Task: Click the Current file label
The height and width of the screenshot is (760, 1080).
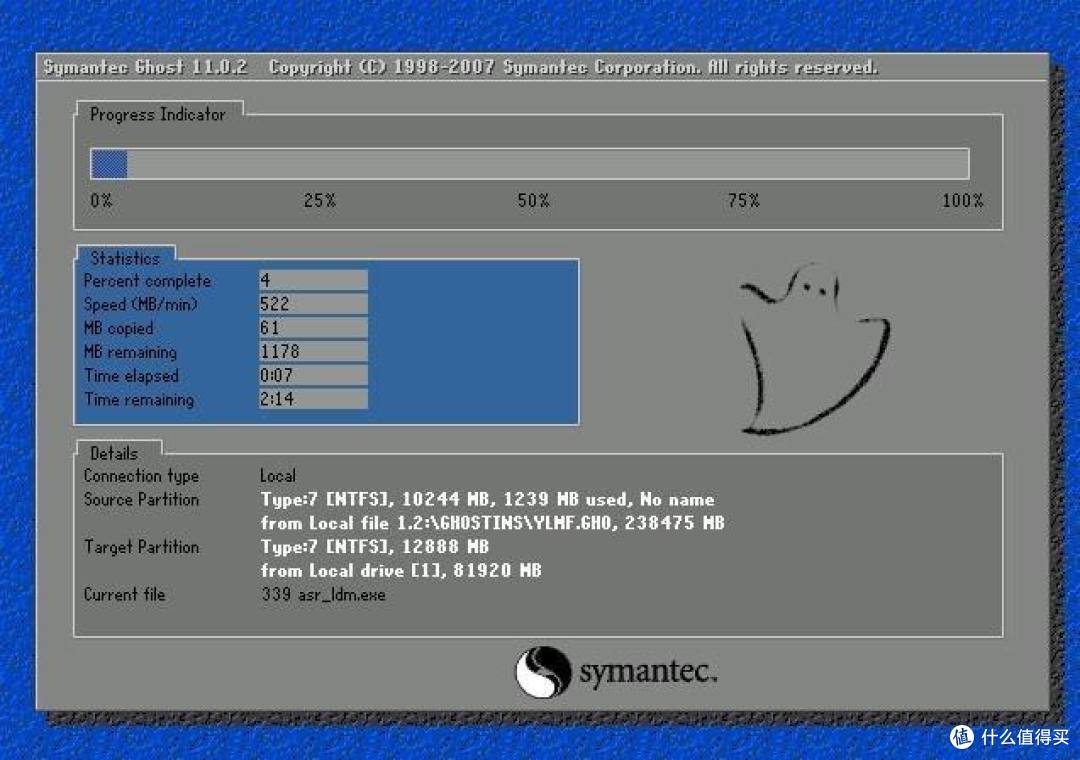Action: [x=125, y=595]
